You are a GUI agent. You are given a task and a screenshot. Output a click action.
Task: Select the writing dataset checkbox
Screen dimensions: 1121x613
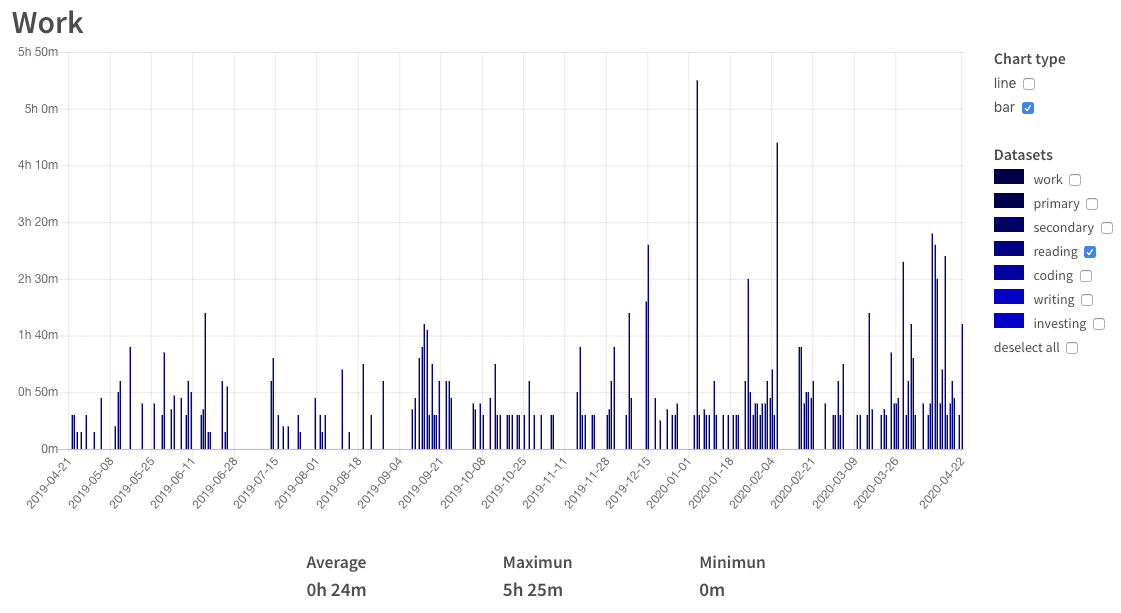tap(1087, 300)
